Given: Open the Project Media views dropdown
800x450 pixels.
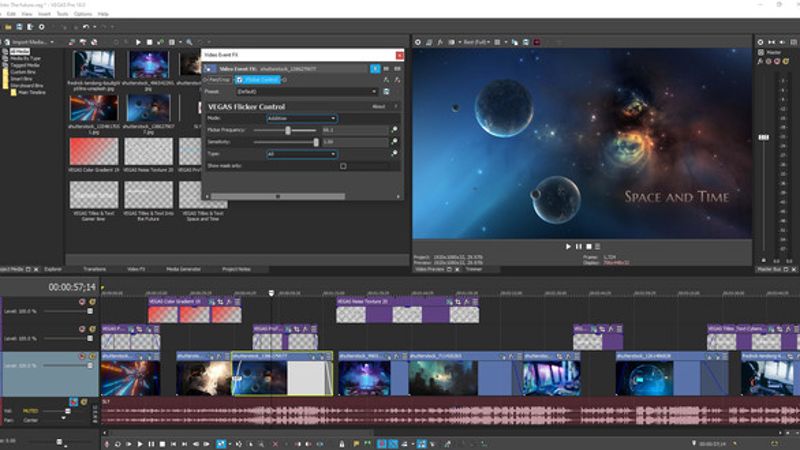Looking at the screenshot, I should pyautogui.click(x=180, y=42).
